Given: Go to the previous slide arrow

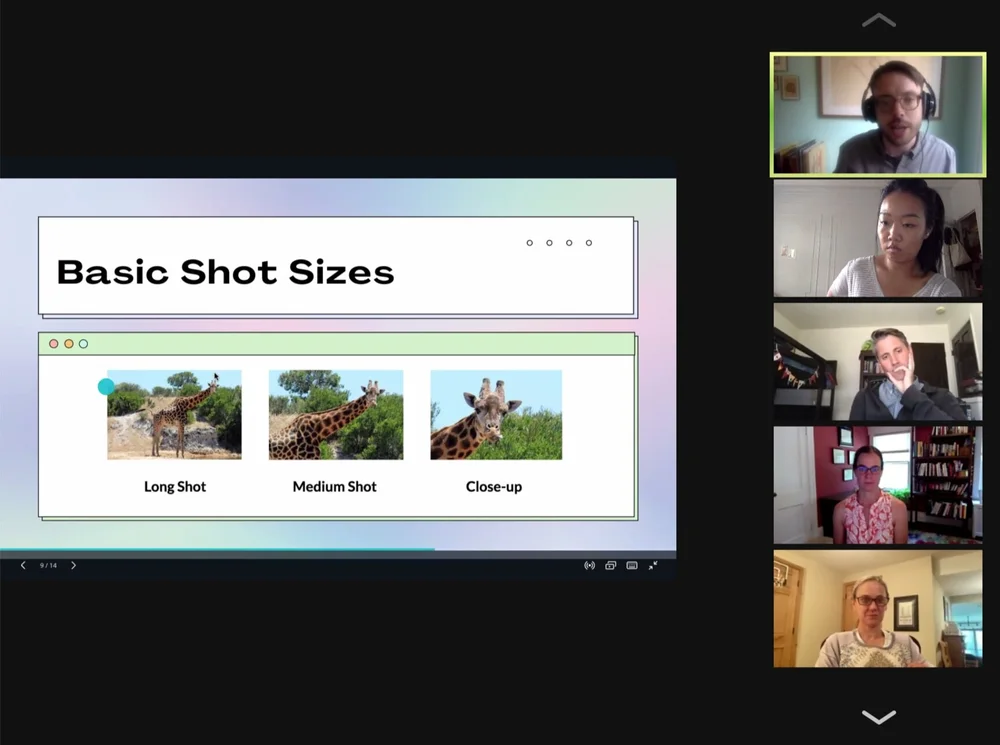Looking at the screenshot, I should tap(23, 565).
